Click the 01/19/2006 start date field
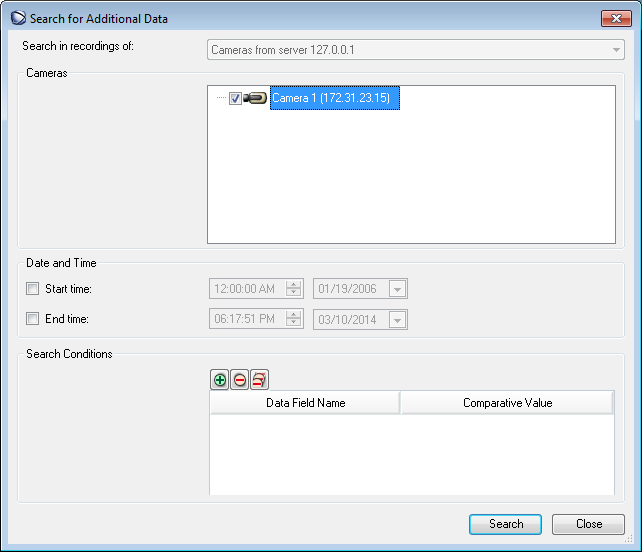Viewport: 642px width, 552px height. [360, 289]
